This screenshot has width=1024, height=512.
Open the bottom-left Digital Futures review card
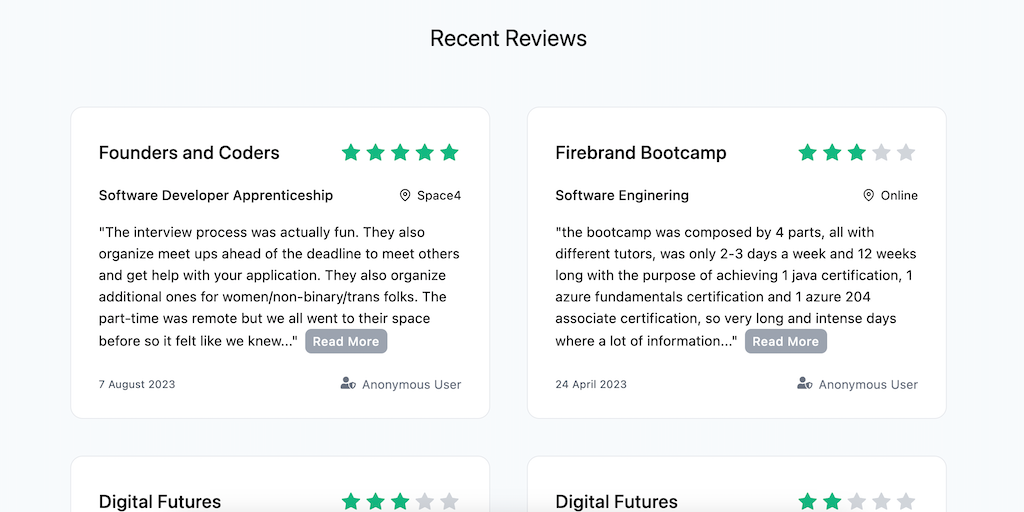pyautogui.click(x=160, y=501)
